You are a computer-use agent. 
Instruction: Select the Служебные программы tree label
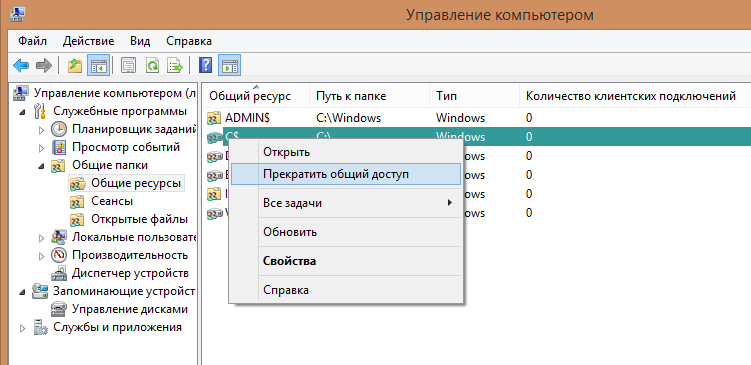tap(120, 112)
